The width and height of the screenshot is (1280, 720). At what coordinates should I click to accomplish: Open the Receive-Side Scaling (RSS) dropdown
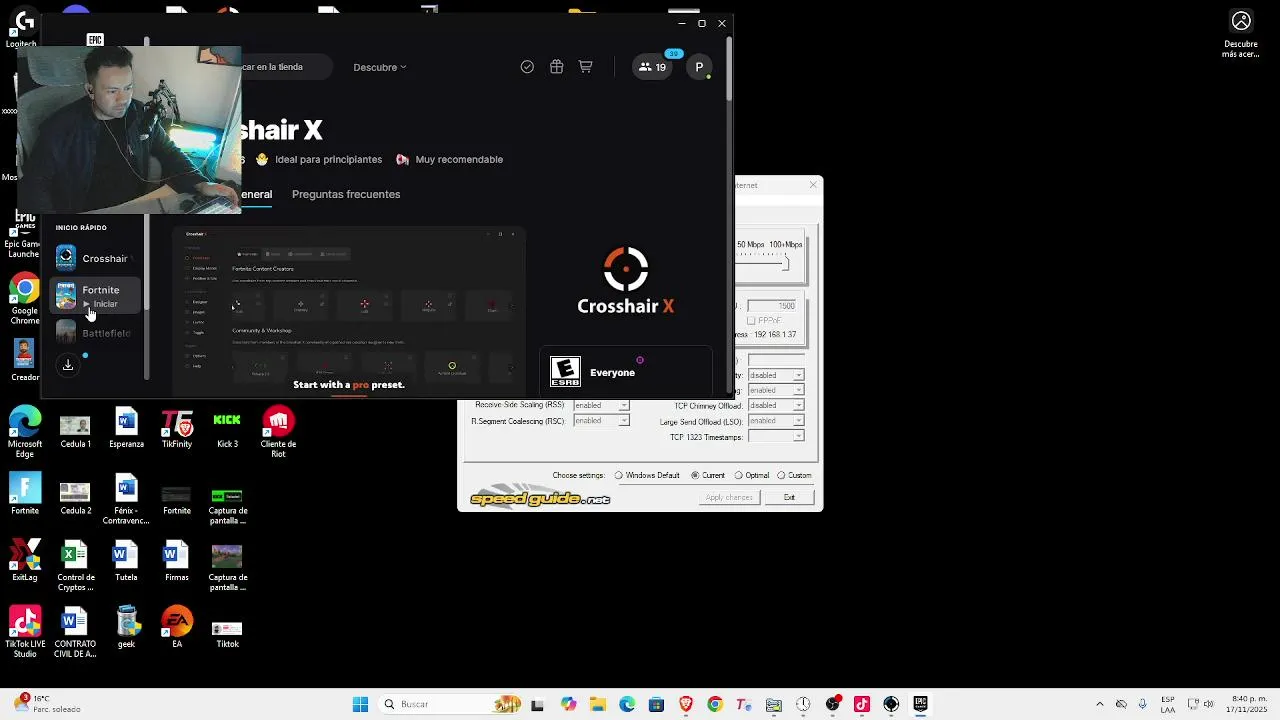(601, 405)
